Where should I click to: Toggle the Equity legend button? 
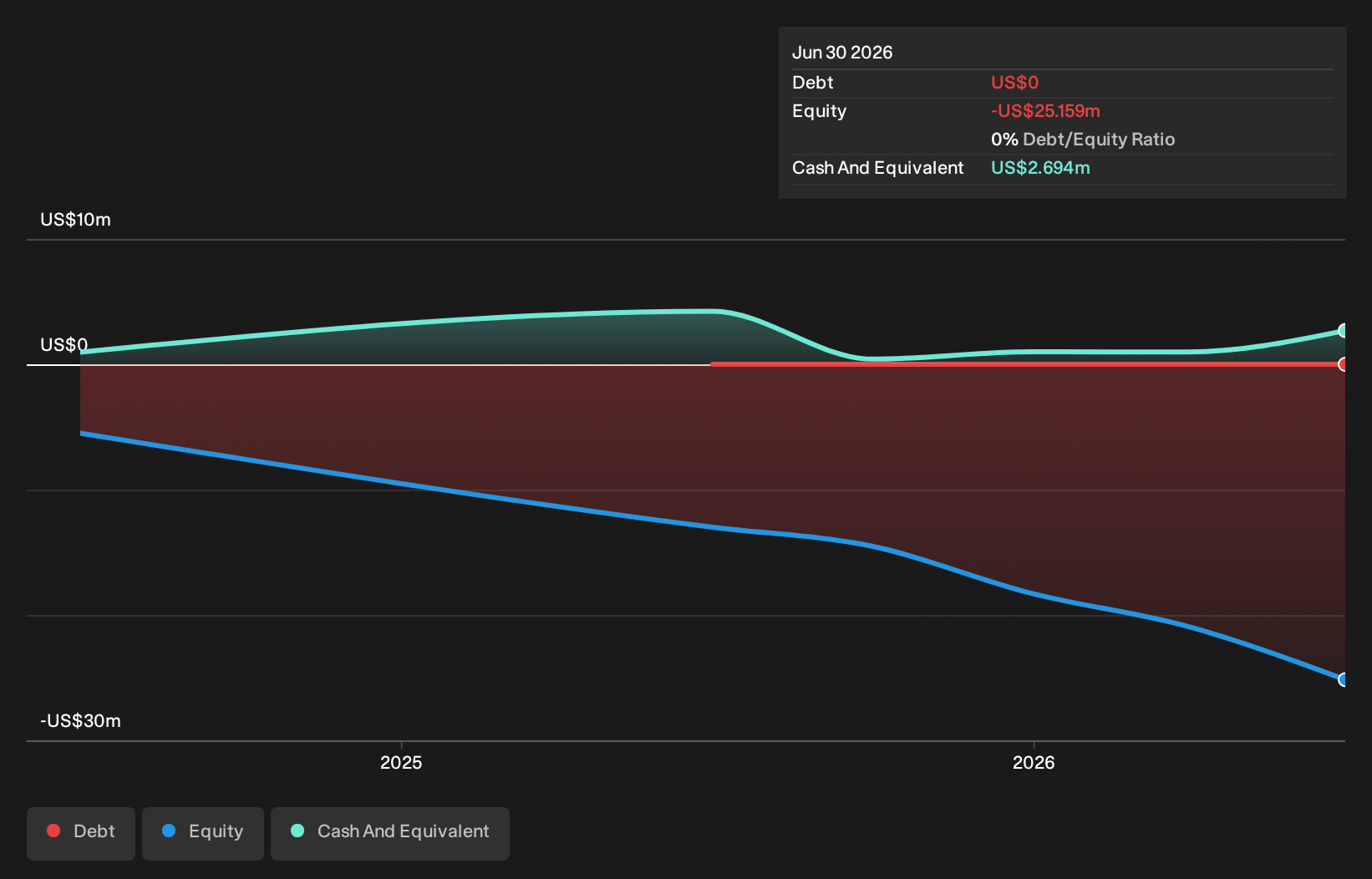click(203, 833)
